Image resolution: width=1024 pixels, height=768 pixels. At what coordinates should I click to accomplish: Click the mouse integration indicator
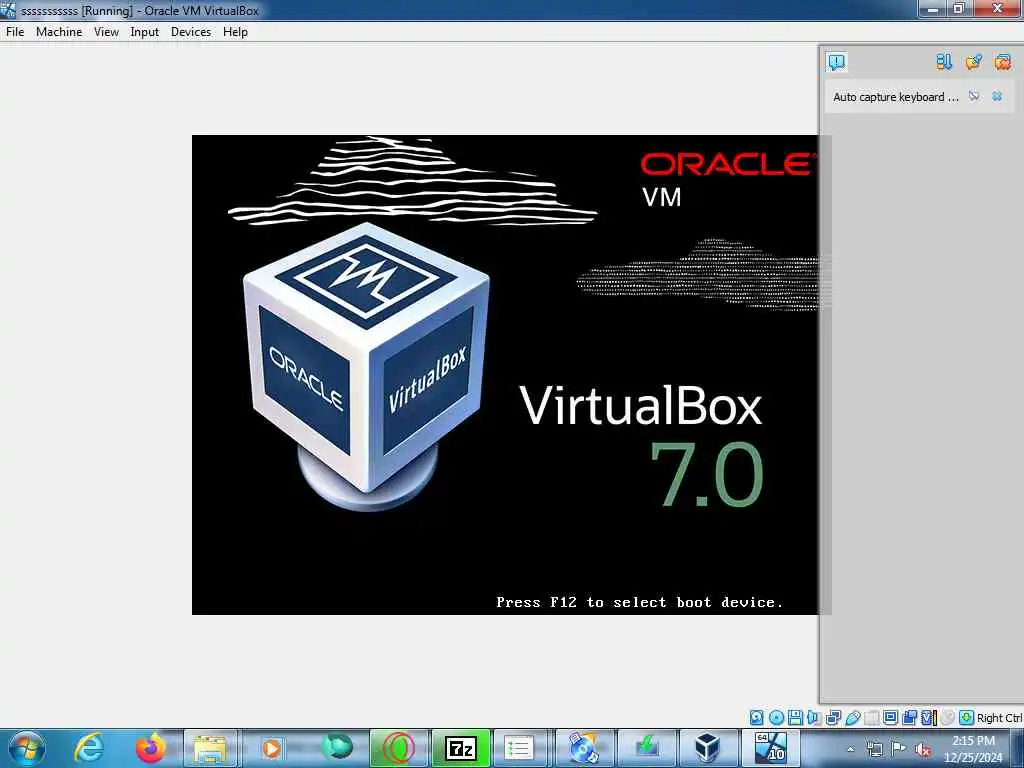[948, 718]
